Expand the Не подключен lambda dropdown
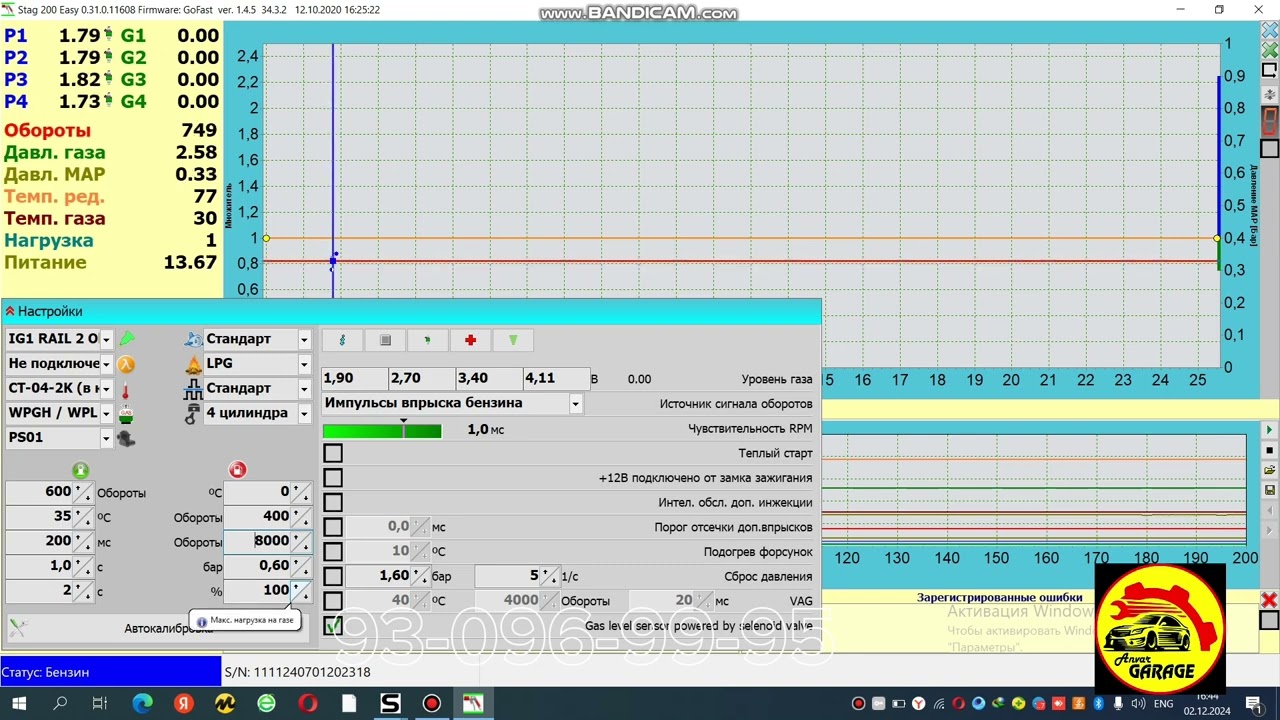This screenshot has height=720, width=1280. (x=106, y=364)
